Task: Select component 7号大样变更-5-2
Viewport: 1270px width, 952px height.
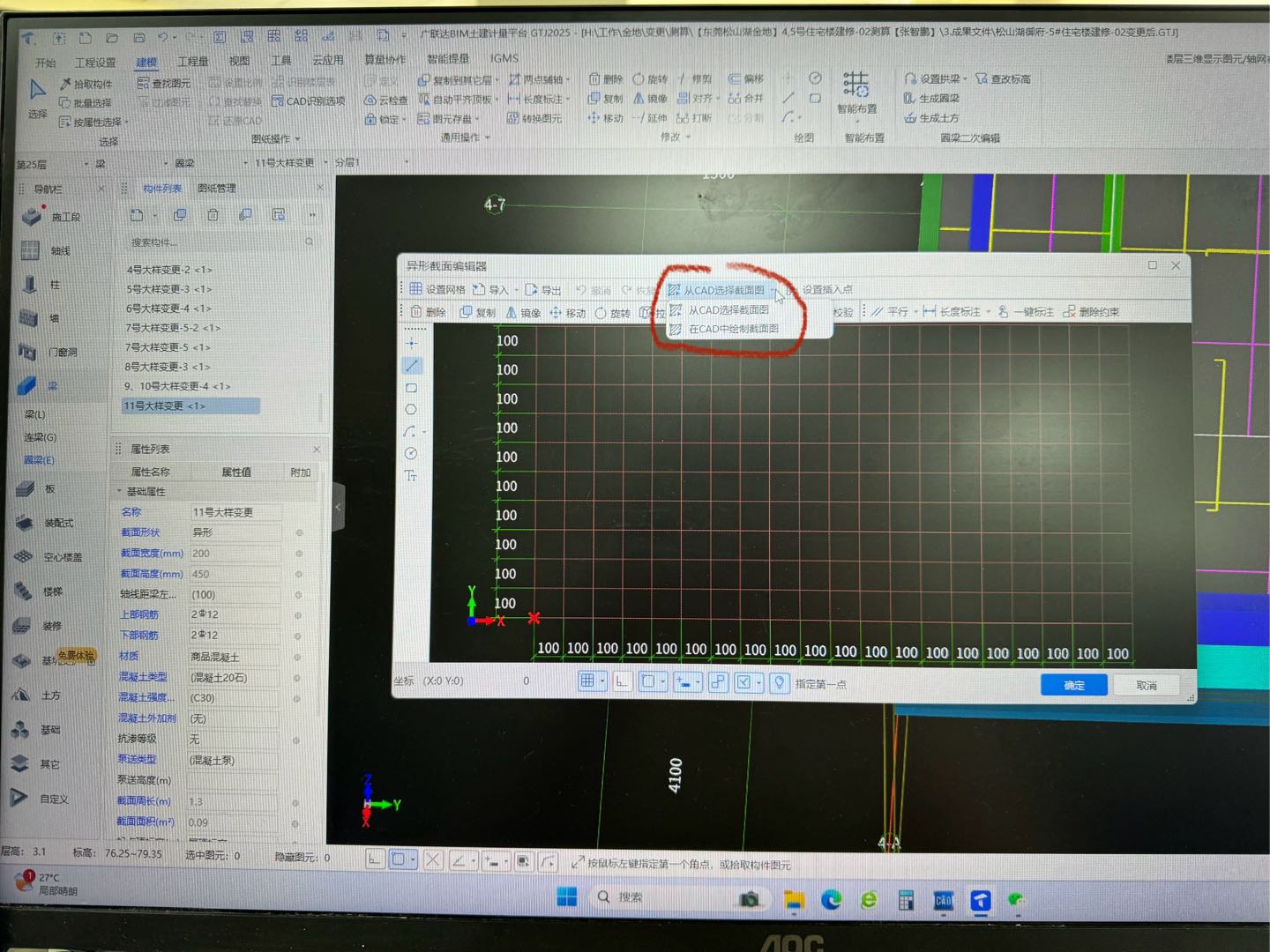Action: pos(173,328)
